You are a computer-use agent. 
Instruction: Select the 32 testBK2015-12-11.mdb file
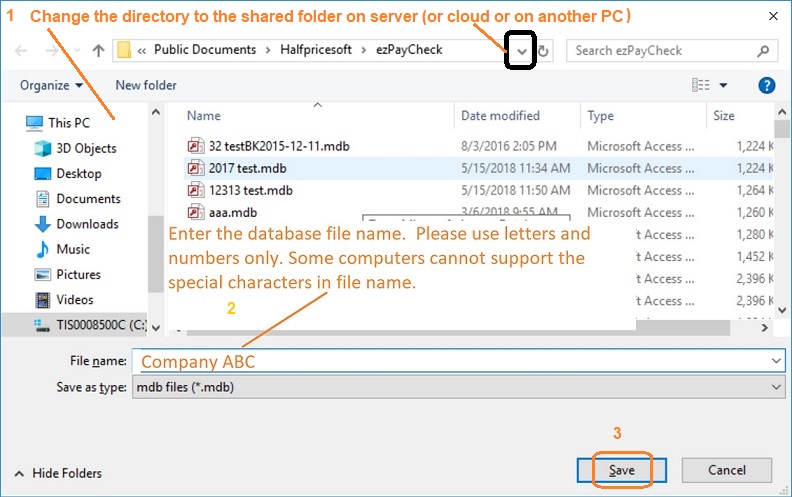coord(278,146)
